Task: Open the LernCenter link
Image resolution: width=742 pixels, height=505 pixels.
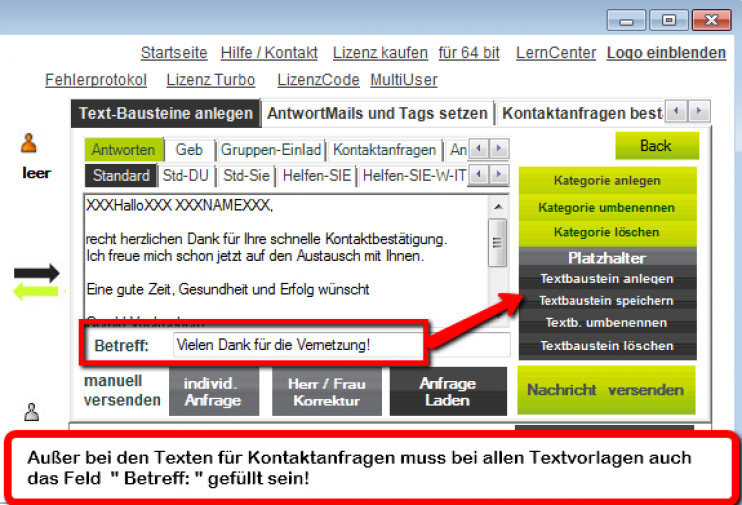Action: pos(556,53)
